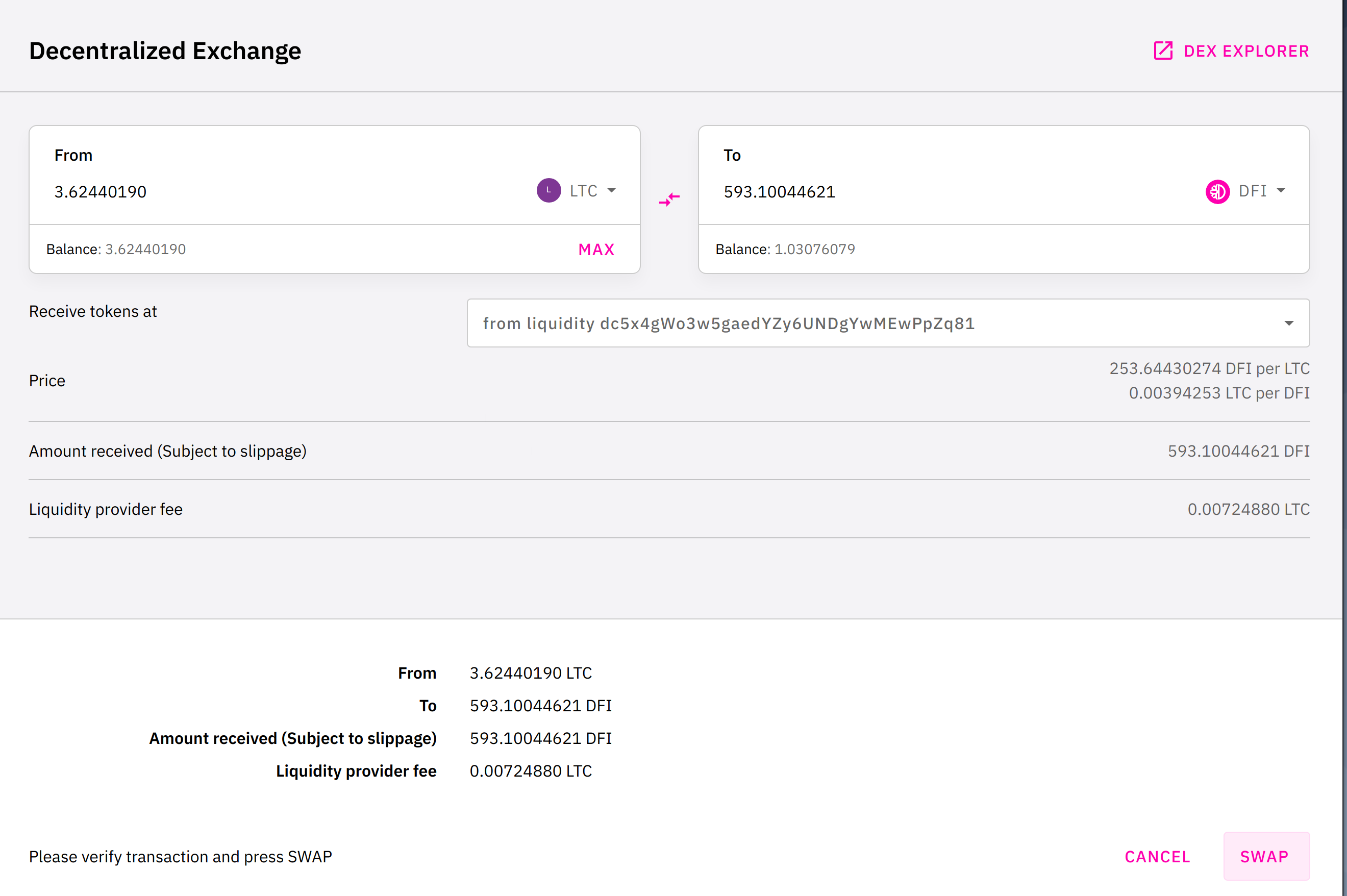Focus the From amount field 3.62440190
The height and width of the screenshot is (896, 1347).
click(101, 191)
